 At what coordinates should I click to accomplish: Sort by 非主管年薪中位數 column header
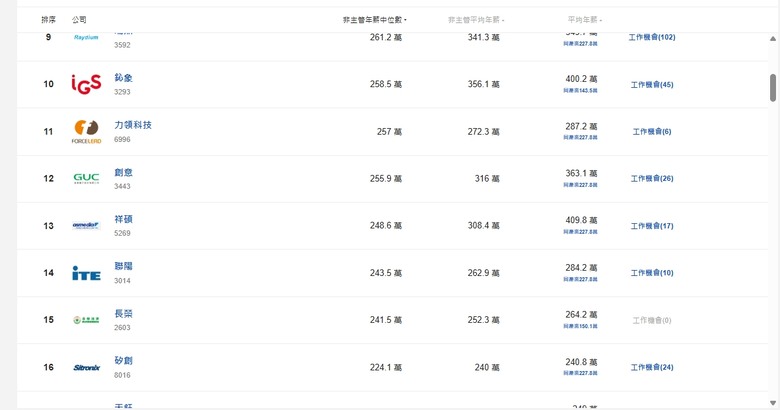coord(375,20)
